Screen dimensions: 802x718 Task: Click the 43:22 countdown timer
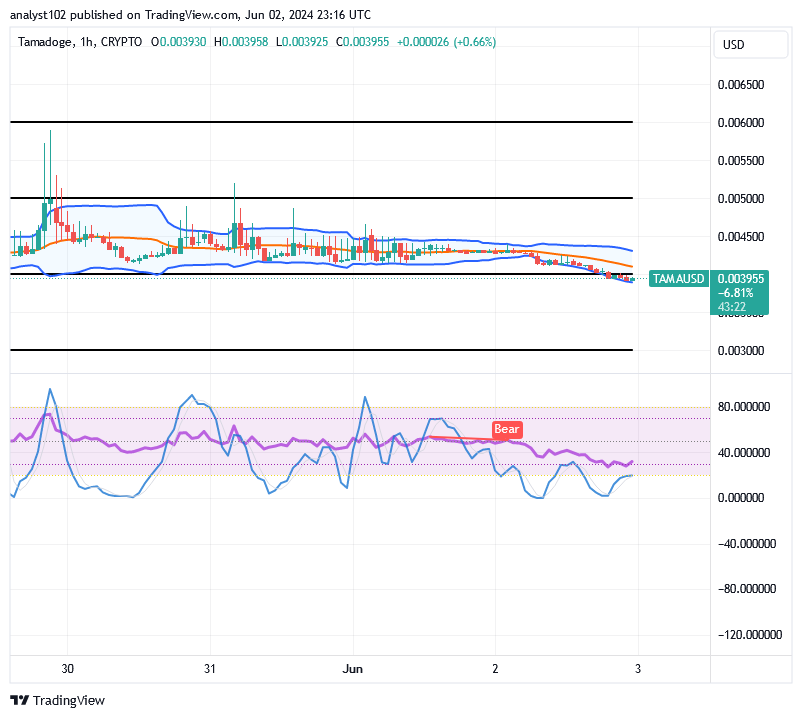click(x=731, y=307)
